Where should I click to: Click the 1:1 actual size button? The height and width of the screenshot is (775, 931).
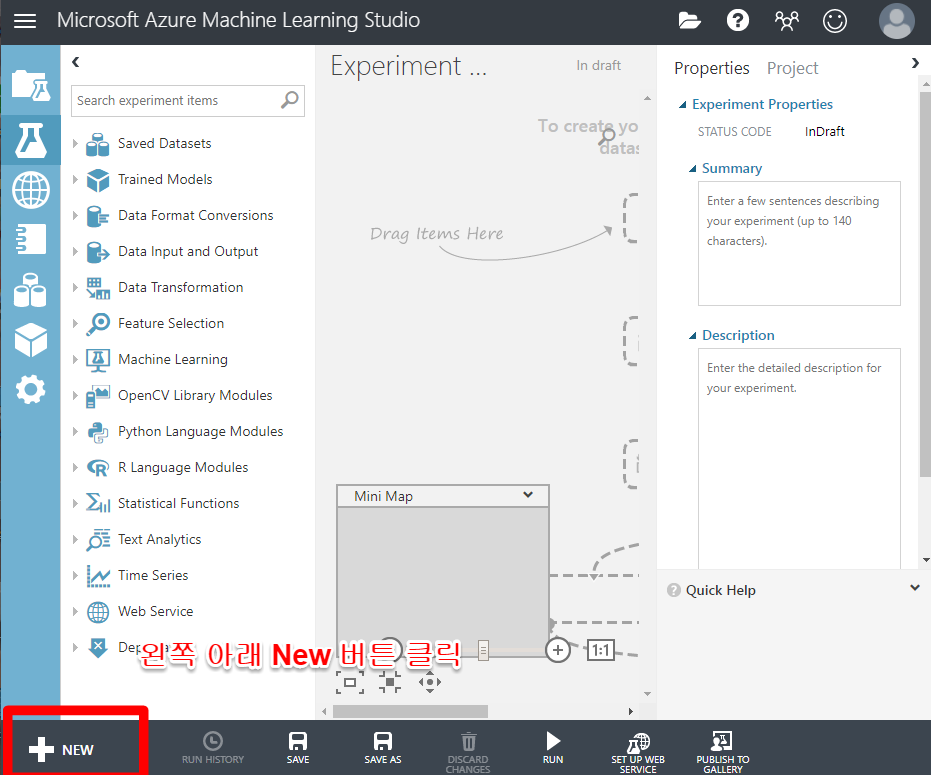pyautogui.click(x=600, y=650)
